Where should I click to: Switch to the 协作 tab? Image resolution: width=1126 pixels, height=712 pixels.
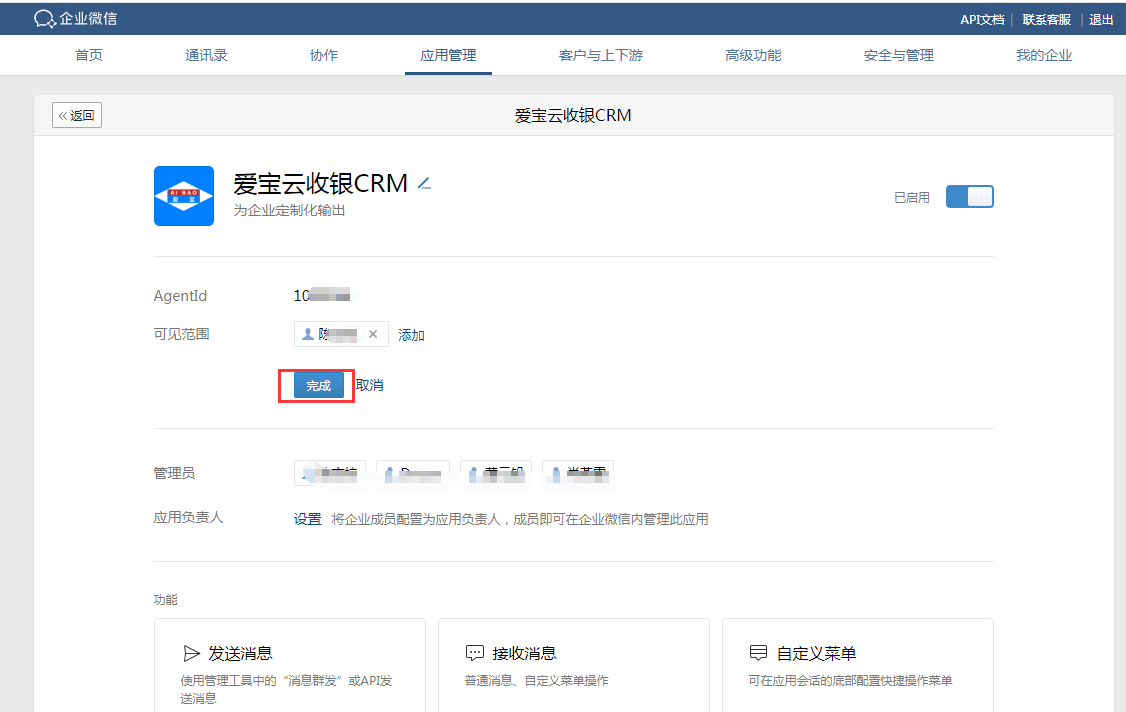pyautogui.click(x=324, y=55)
